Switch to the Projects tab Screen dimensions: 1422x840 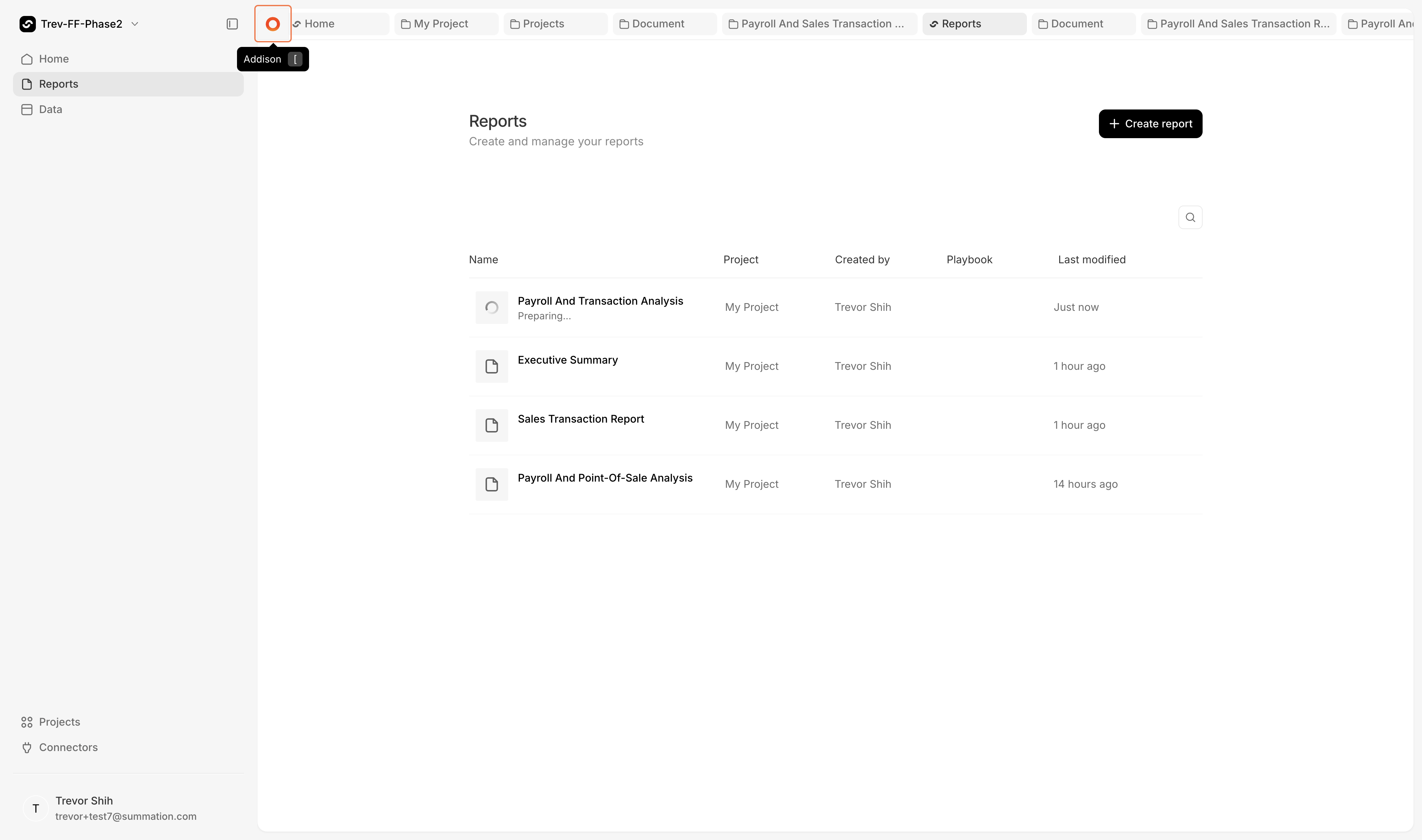click(x=555, y=24)
